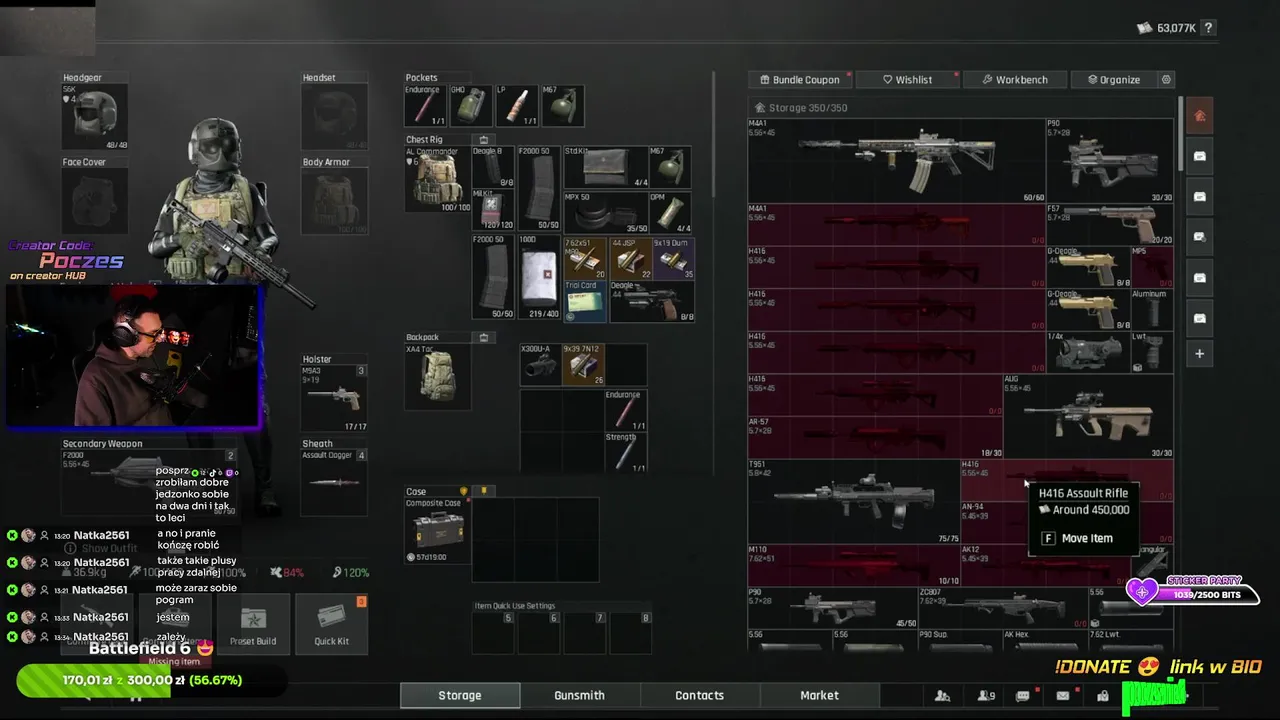Click quick use slot 5

[494, 633]
